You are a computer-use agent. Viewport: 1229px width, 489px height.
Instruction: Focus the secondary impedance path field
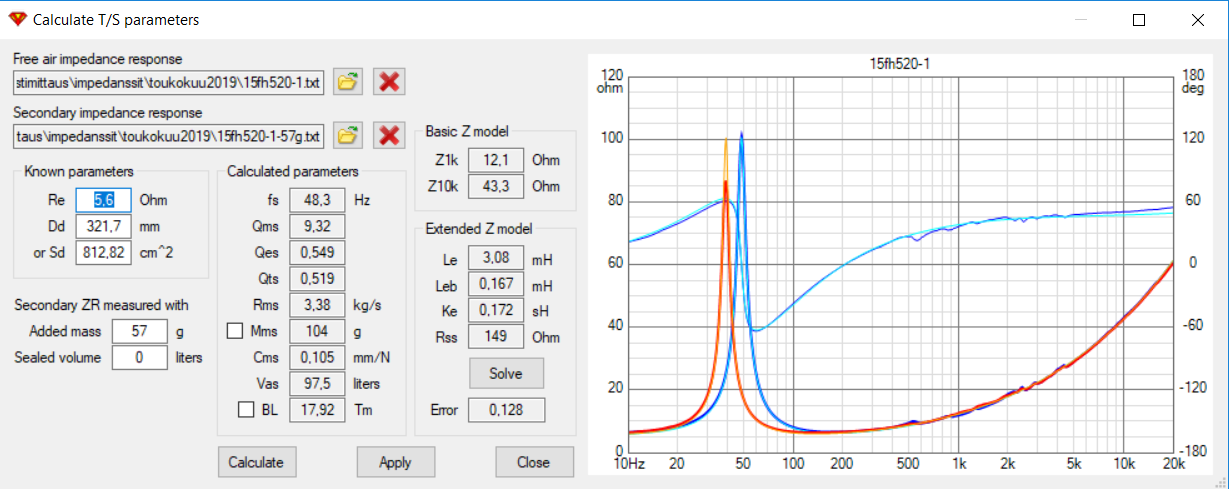click(170, 135)
